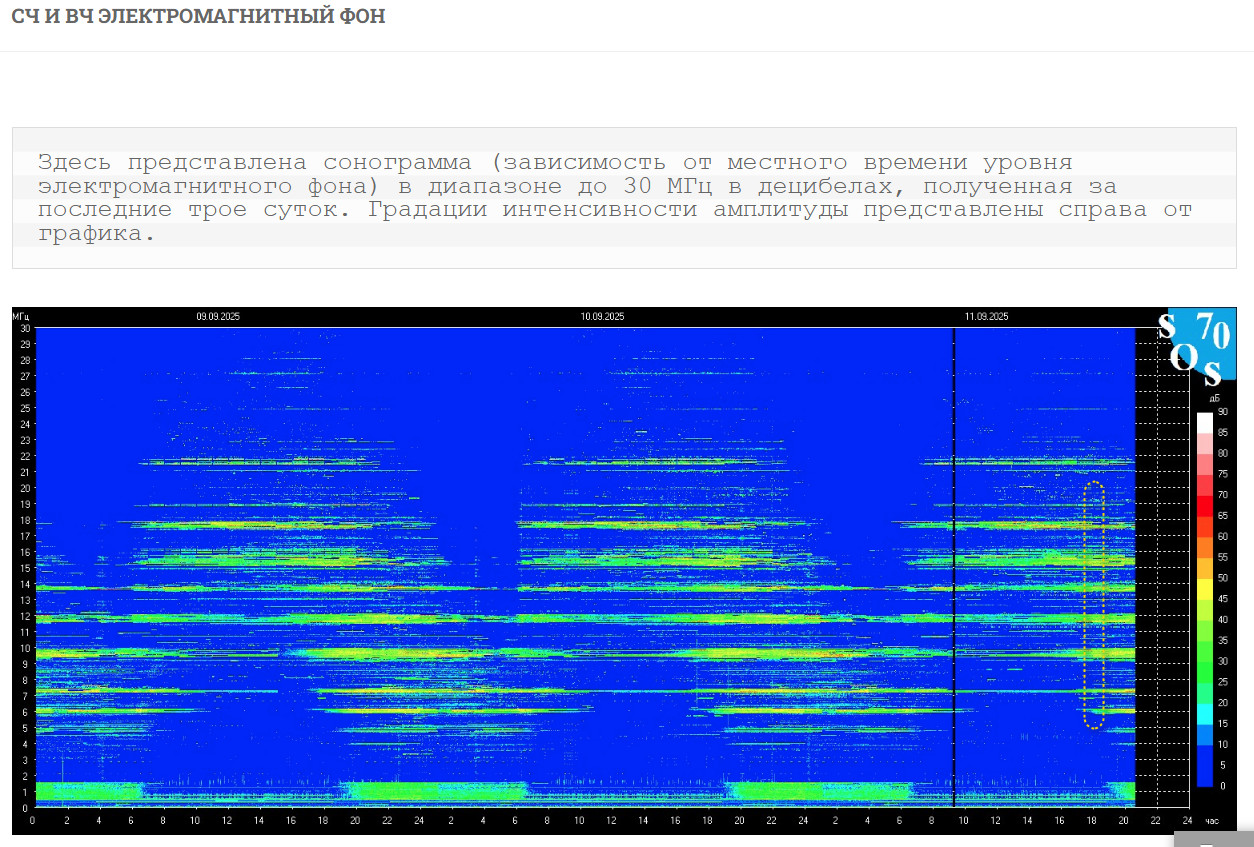
Task: Click the page heading about electromagnetic background
Action: click(x=198, y=17)
